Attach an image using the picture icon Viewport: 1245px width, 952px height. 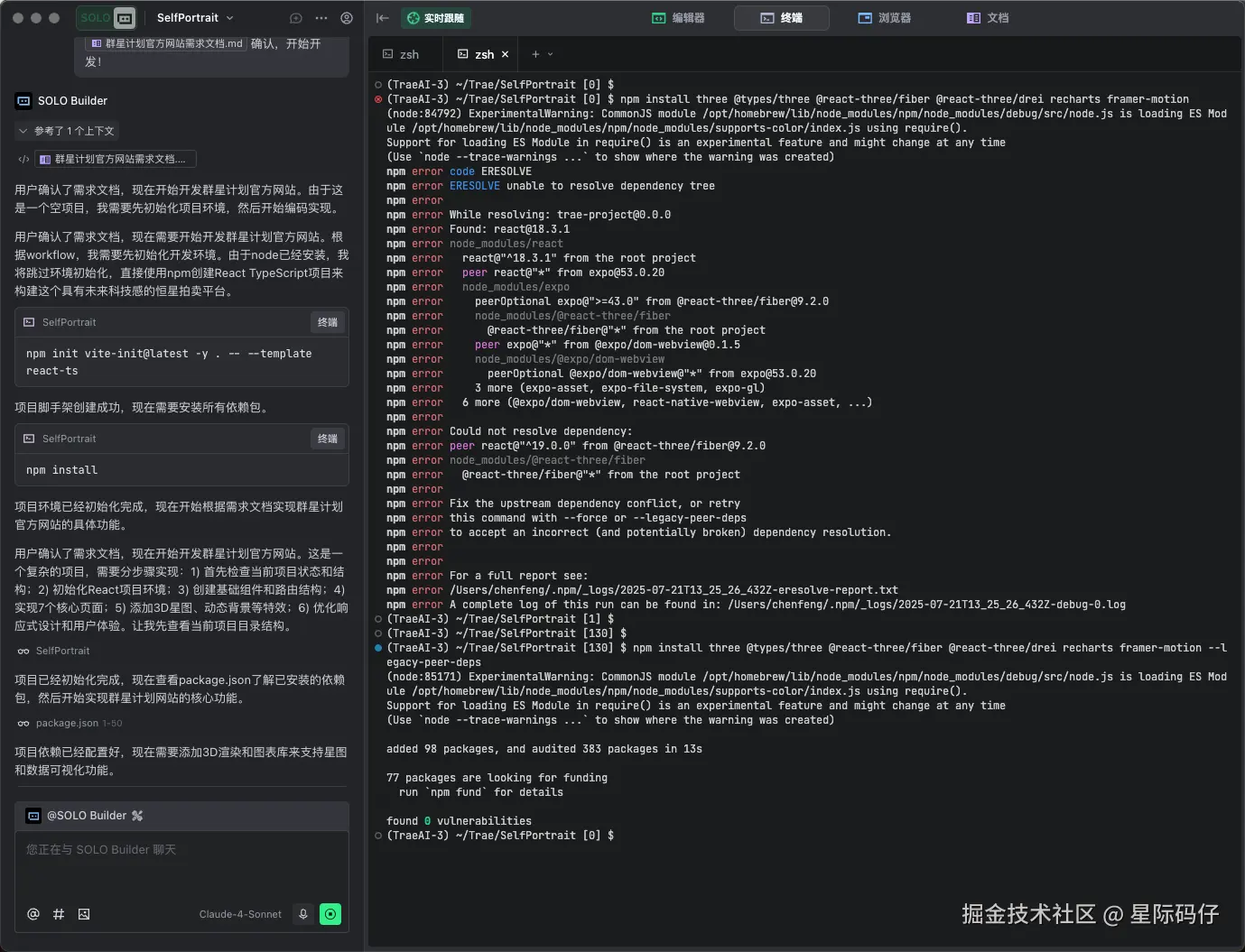tap(84, 914)
